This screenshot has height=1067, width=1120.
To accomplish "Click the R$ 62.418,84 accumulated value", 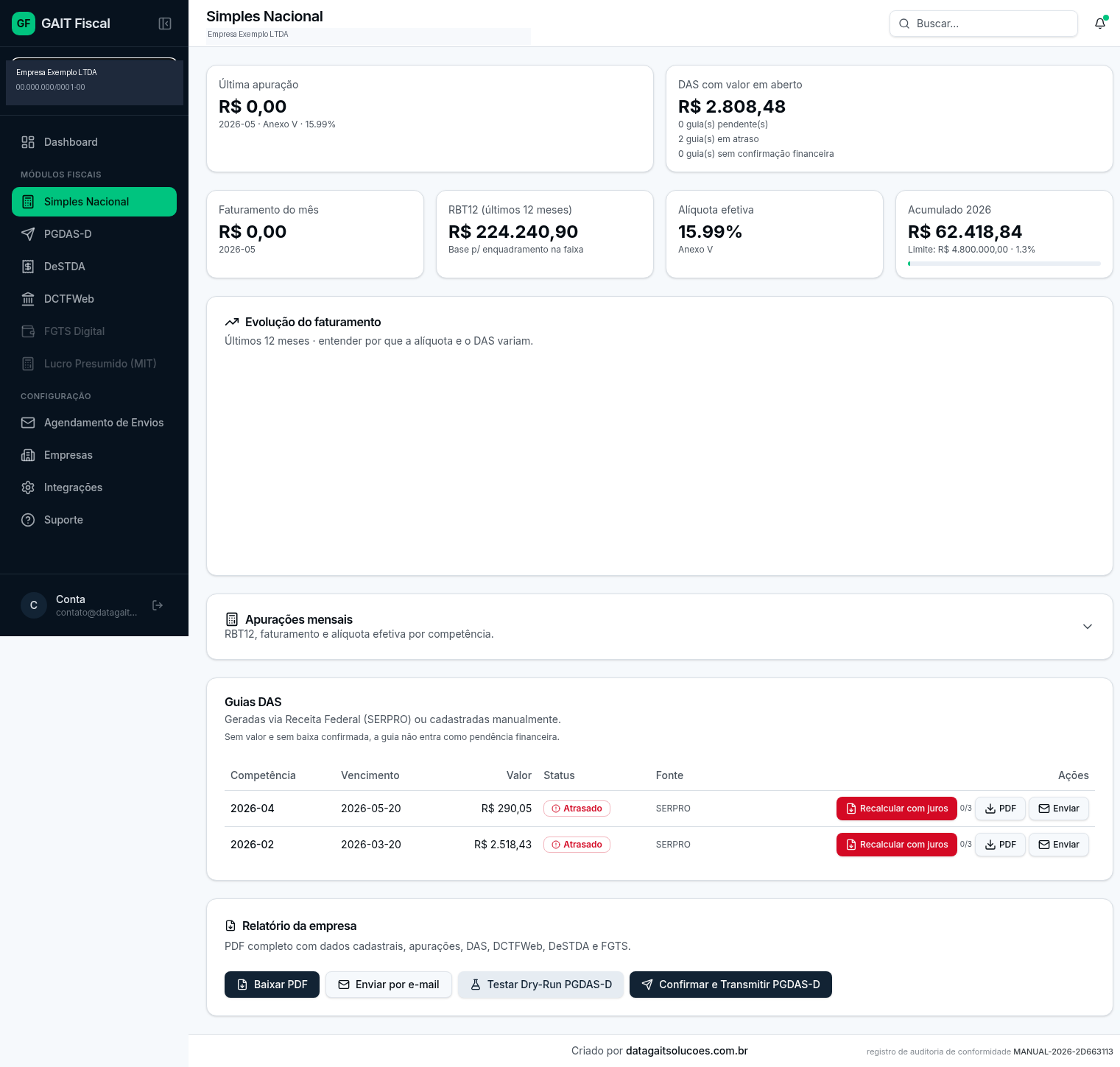I will click(965, 232).
